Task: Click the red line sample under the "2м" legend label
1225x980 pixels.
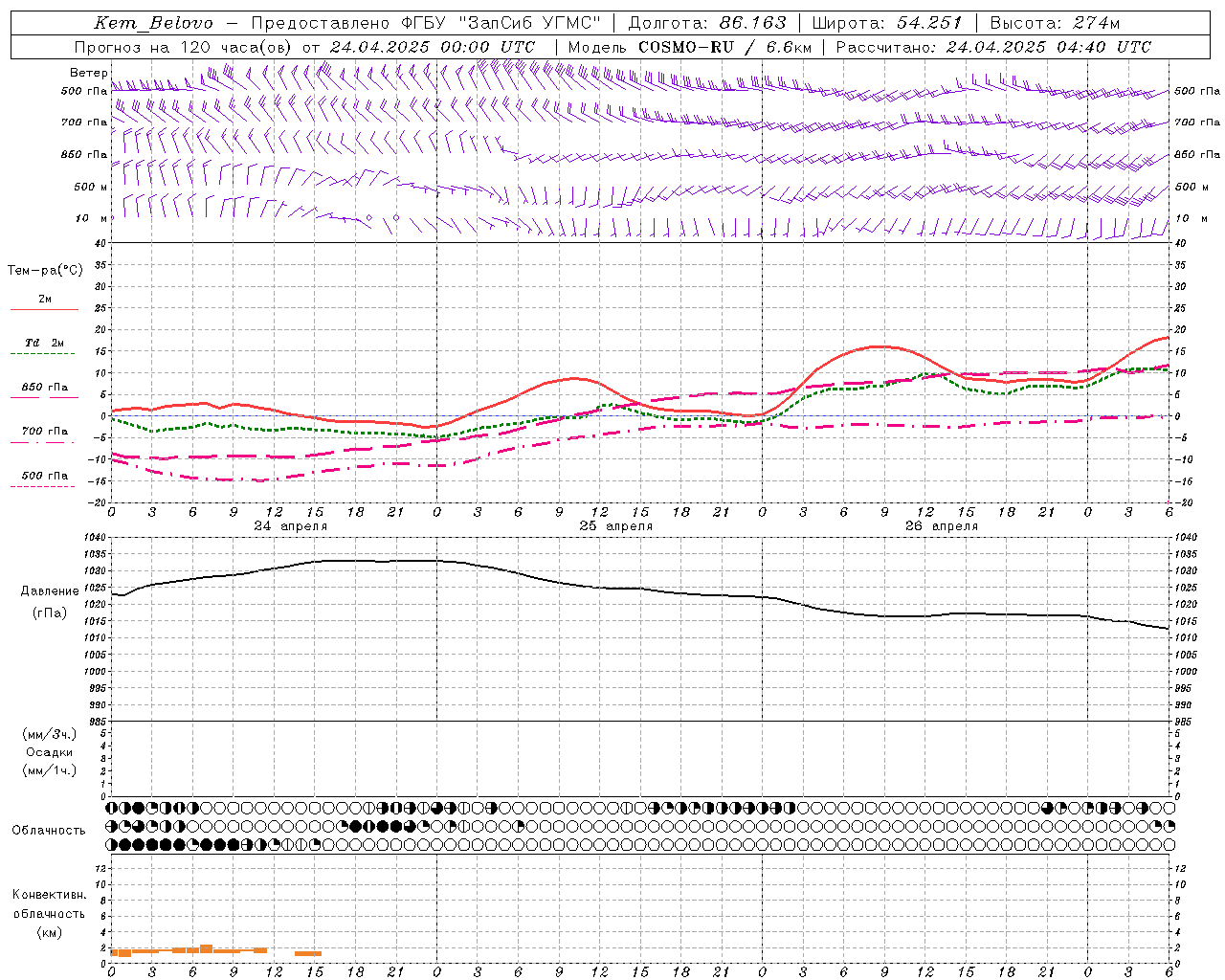Action: click(x=44, y=310)
